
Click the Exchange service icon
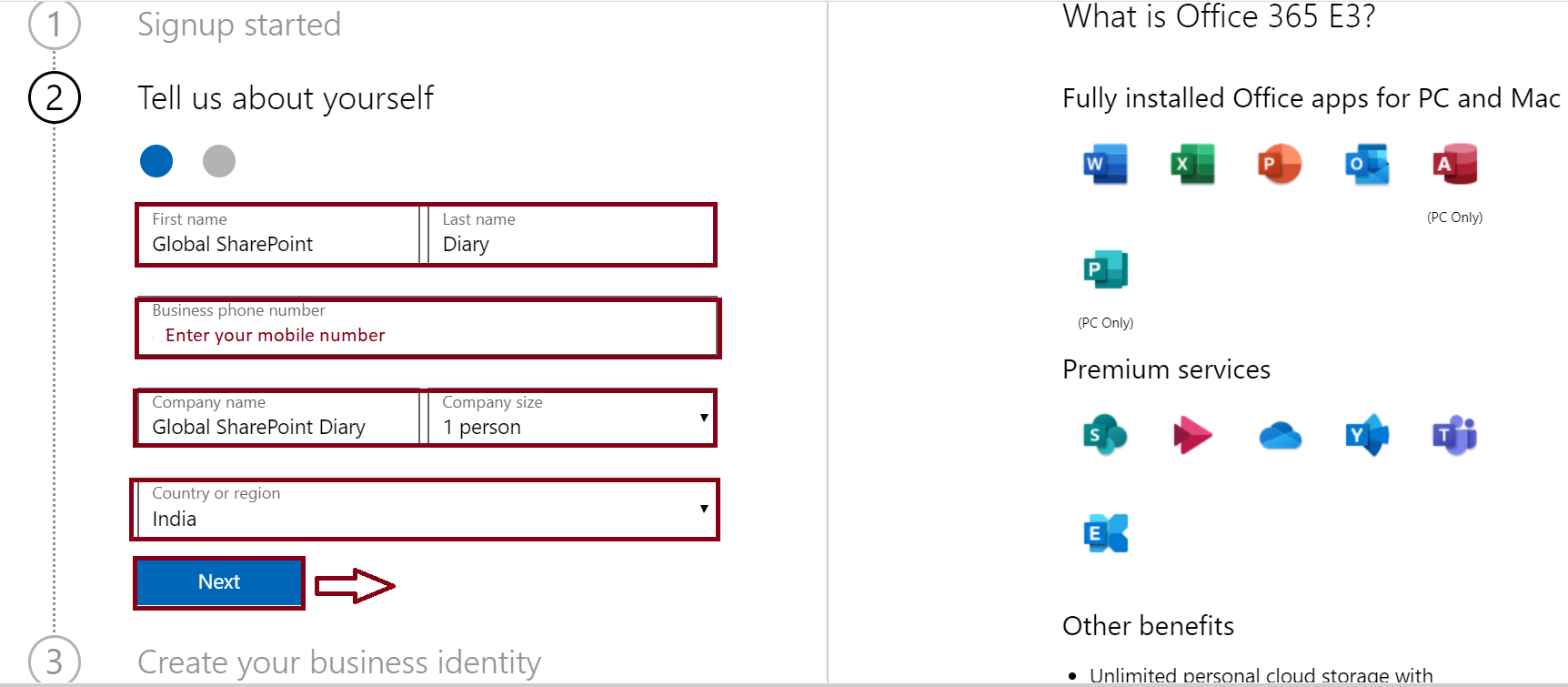1105,533
